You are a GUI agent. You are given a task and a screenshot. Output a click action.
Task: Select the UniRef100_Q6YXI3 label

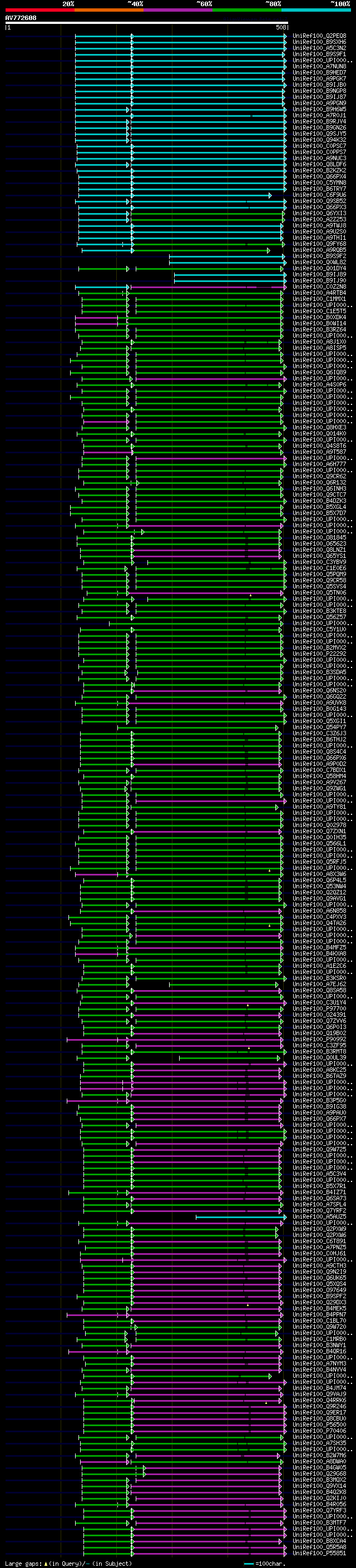pos(319,214)
